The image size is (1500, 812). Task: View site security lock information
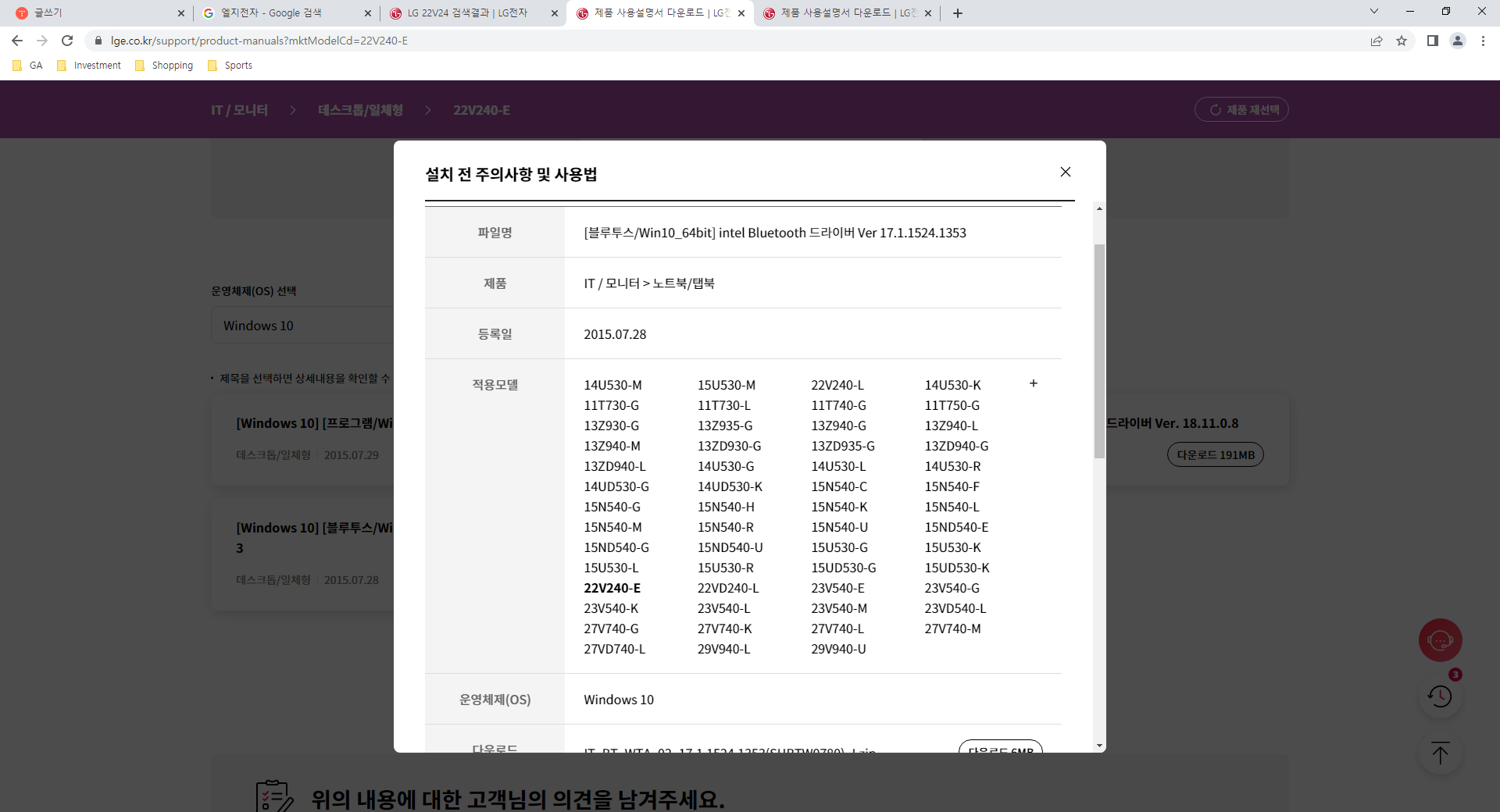pyautogui.click(x=98, y=41)
